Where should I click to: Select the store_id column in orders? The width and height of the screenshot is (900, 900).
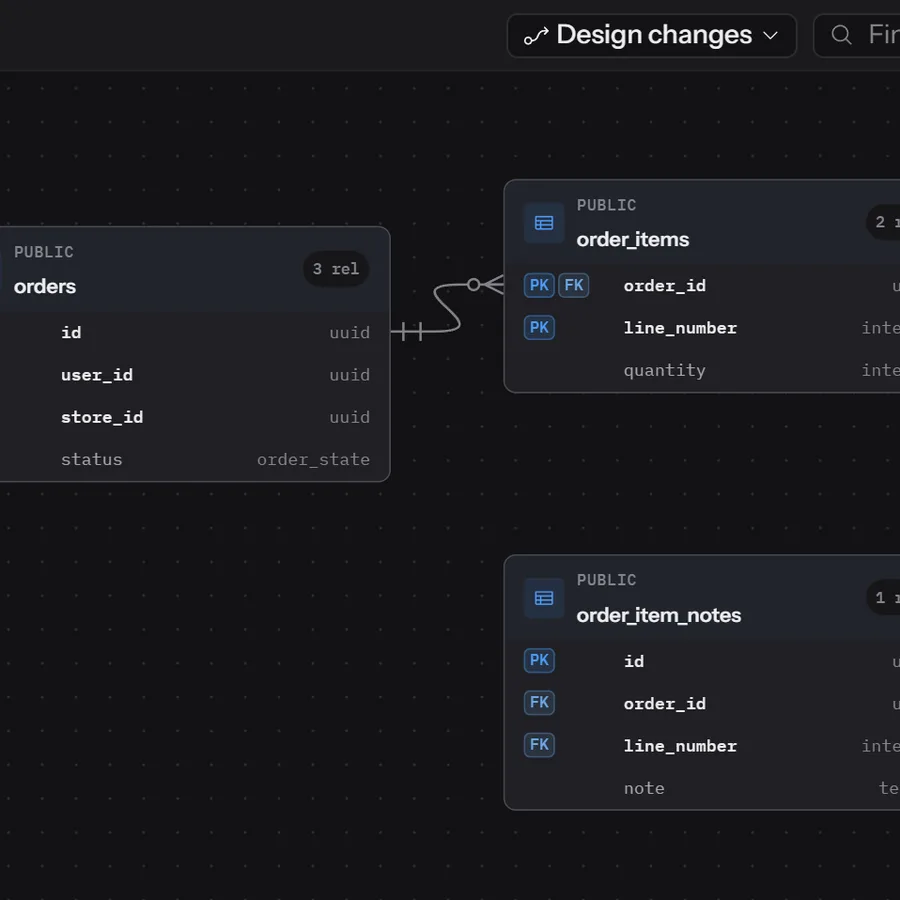(102, 417)
